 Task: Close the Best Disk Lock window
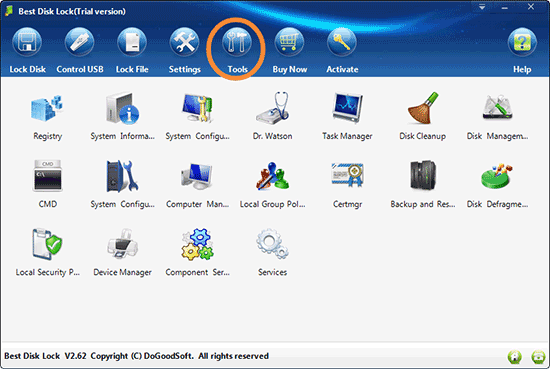tap(531, 7)
